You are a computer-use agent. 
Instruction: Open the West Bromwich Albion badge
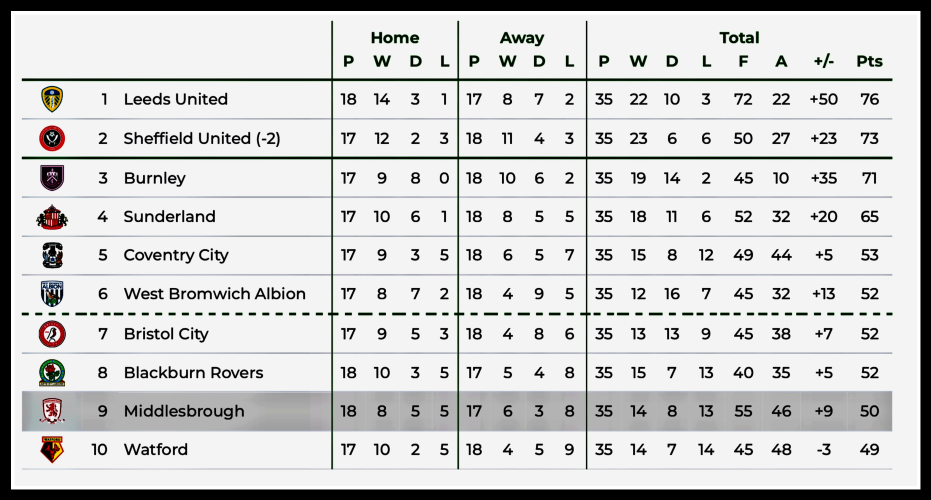pos(52,294)
